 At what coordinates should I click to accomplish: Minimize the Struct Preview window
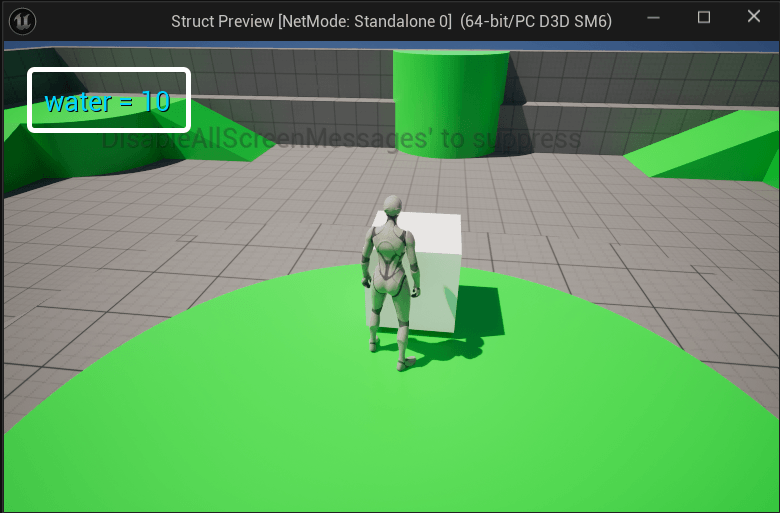click(654, 18)
